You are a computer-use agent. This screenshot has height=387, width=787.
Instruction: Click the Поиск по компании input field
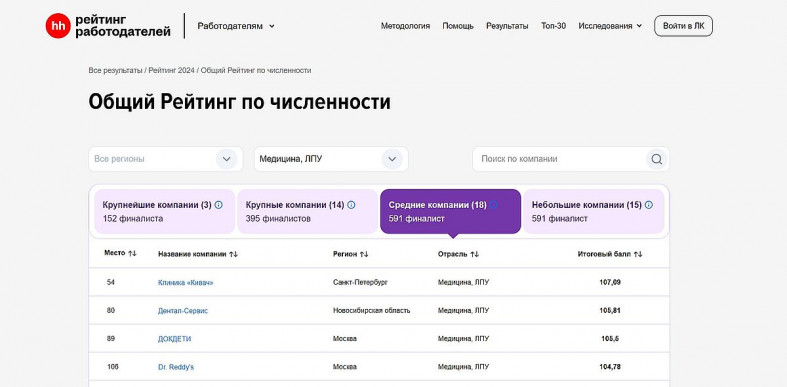point(559,159)
